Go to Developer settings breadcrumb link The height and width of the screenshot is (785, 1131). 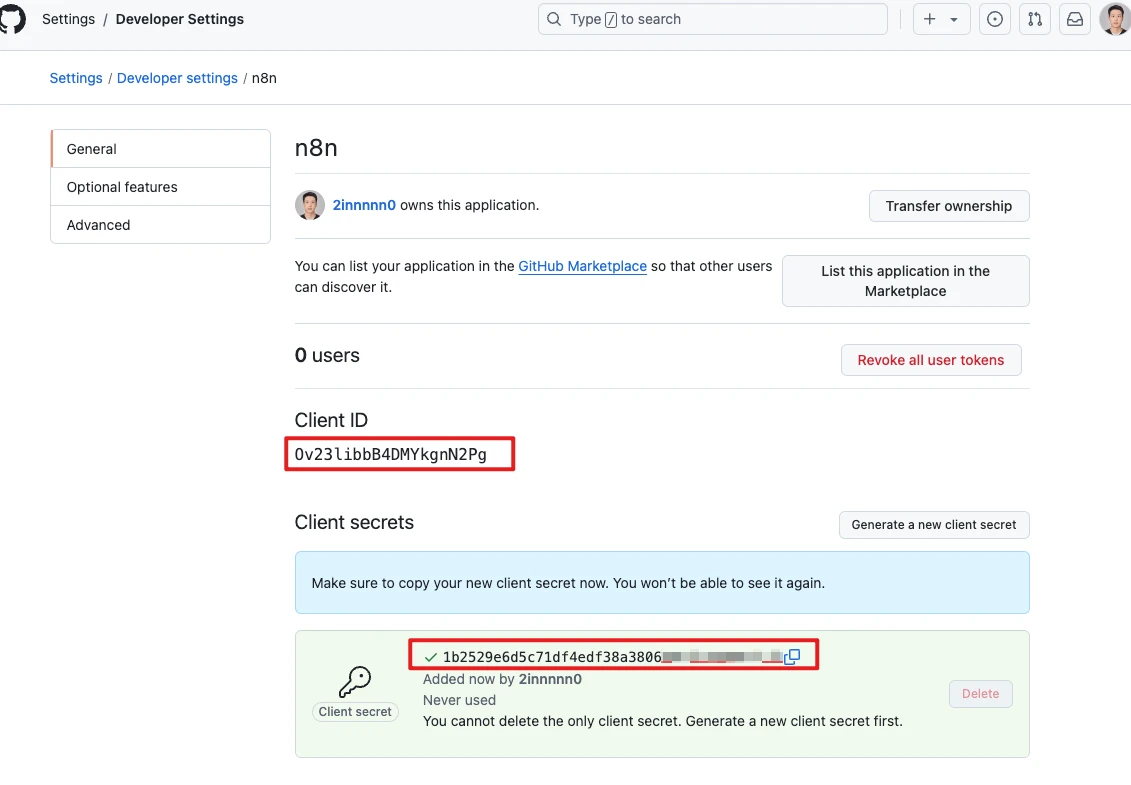(177, 78)
